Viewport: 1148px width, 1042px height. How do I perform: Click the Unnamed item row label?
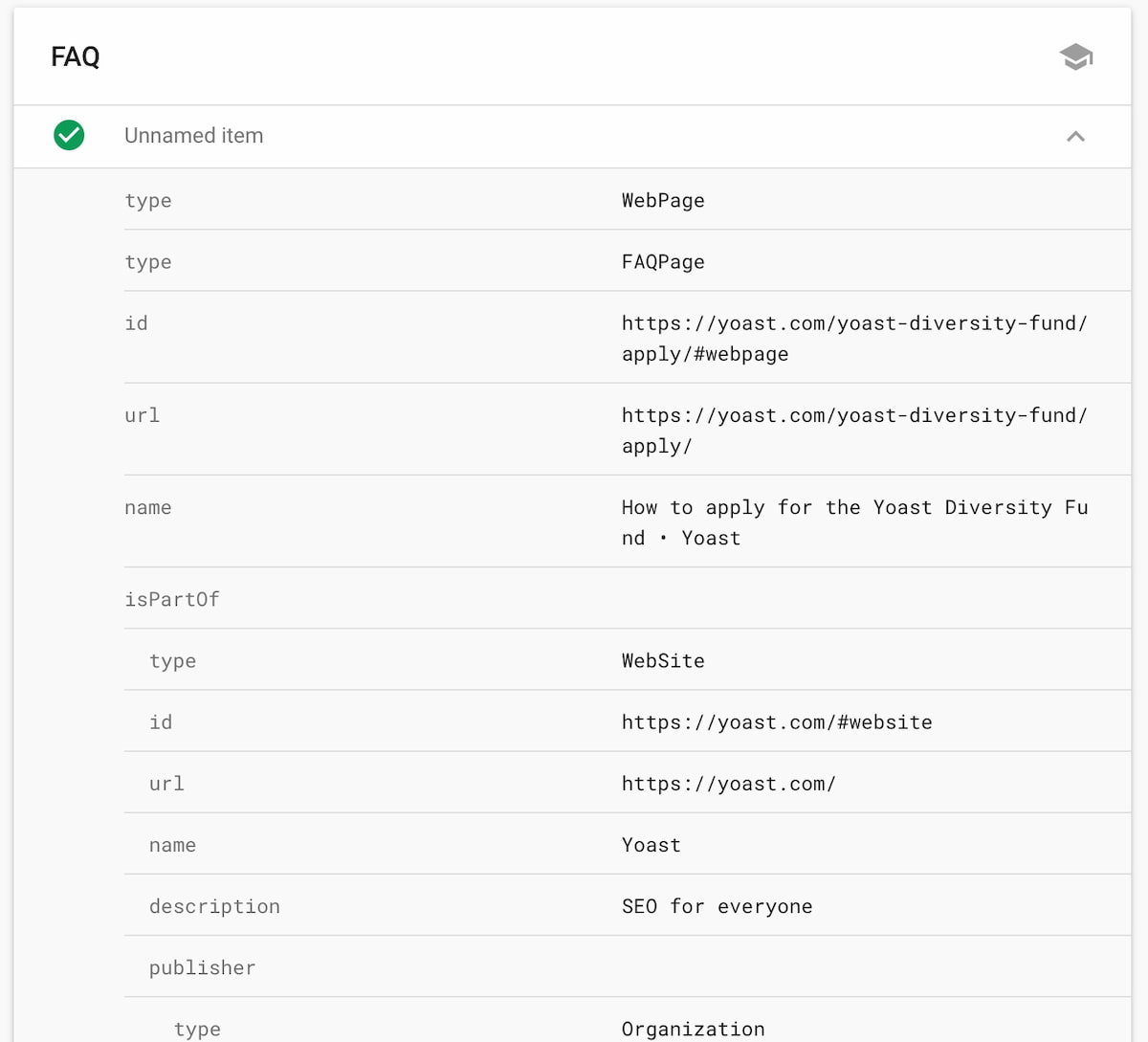click(x=193, y=136)
